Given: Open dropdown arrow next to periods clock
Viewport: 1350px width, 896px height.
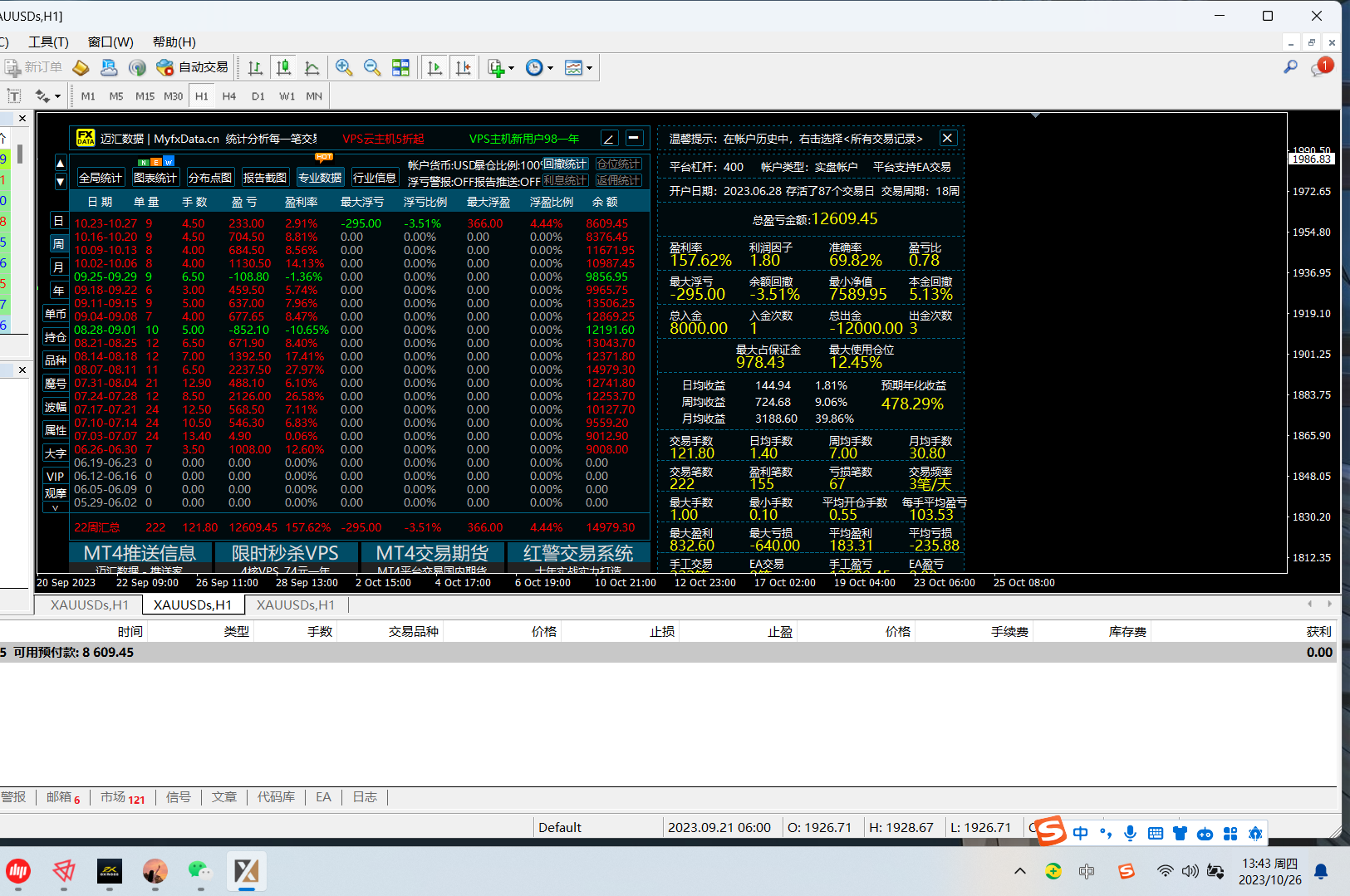Looking at the screenshot, I should click(550, 69).
